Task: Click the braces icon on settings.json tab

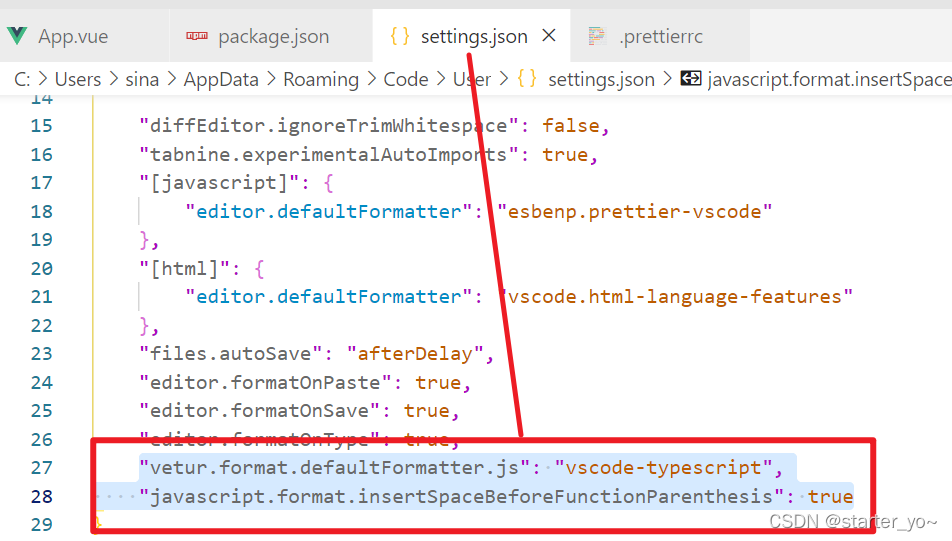Action: point(400,36)
